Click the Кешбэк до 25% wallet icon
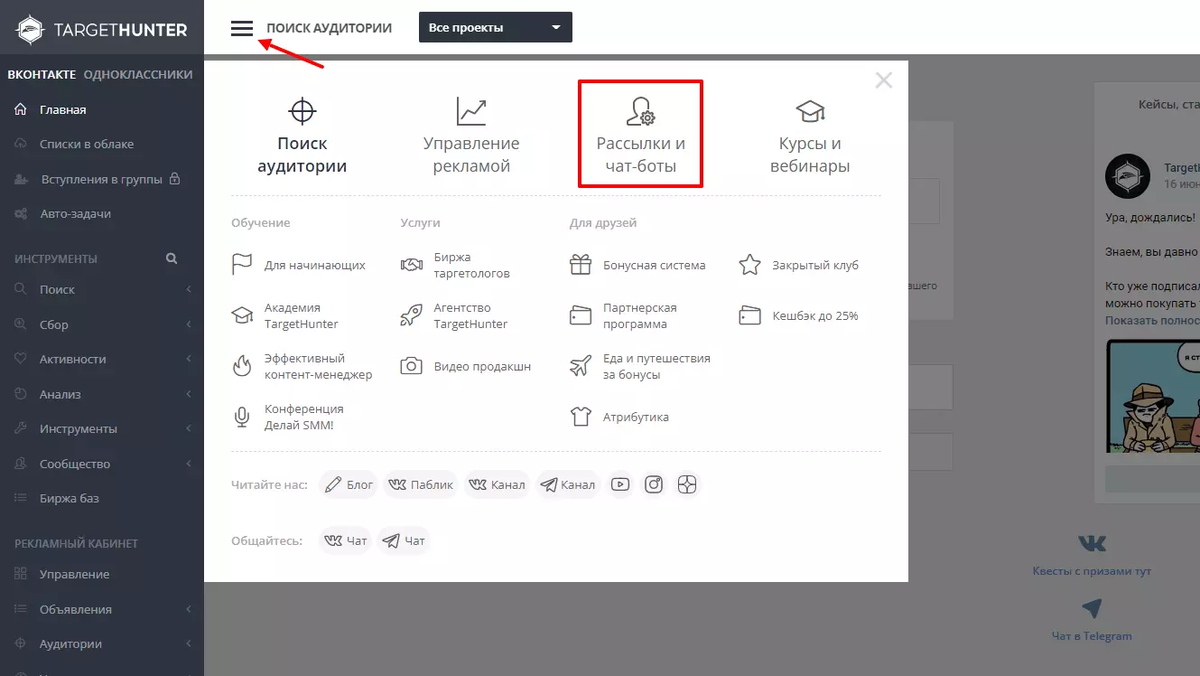Viewport: 1200px width, 676px height. click(x=750, y=316)
